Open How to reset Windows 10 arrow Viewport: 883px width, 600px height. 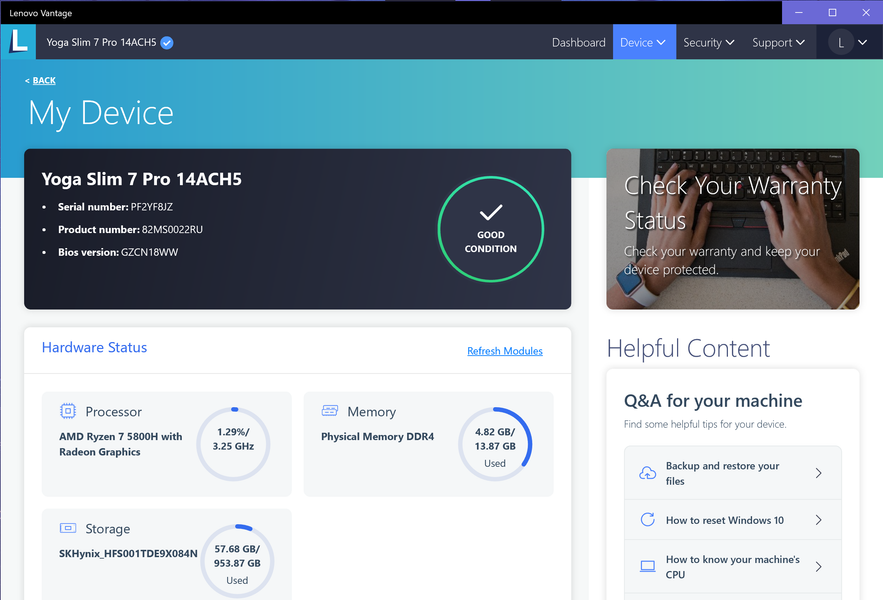pyautogui.click(x=819, y=520)
